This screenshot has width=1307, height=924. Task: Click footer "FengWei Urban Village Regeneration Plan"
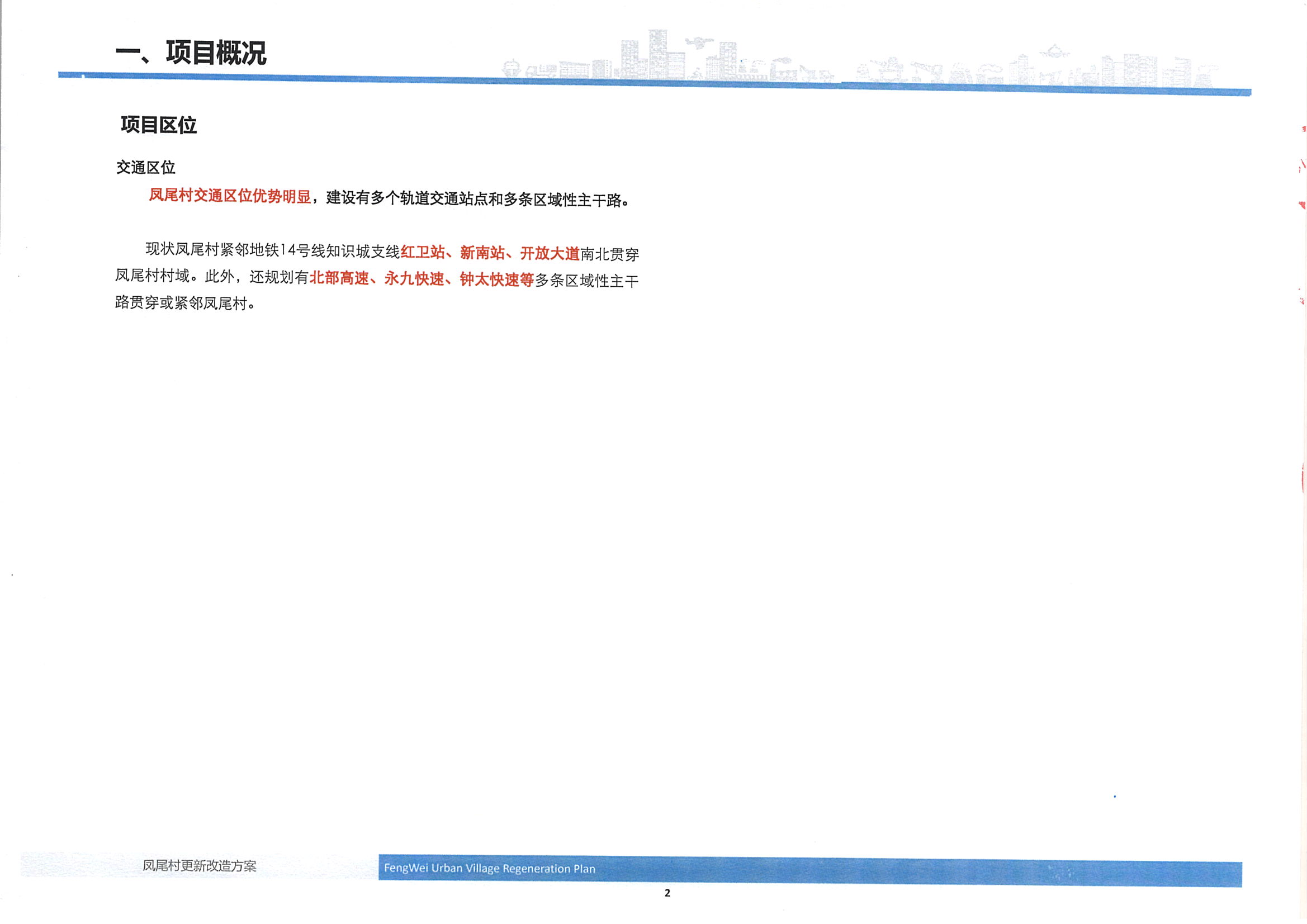tap(490, 869)
